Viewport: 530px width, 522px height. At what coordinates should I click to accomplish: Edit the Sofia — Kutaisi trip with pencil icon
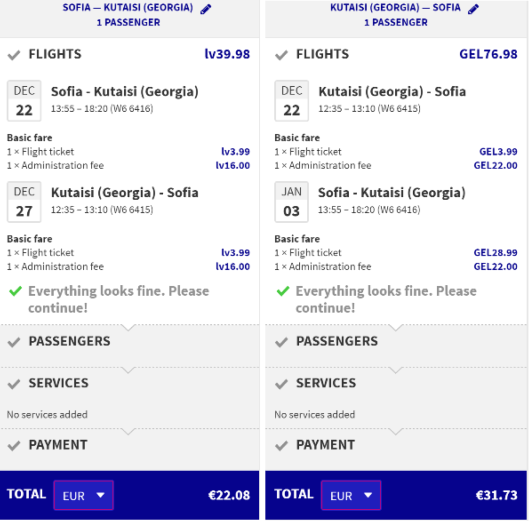pos(206,9)
